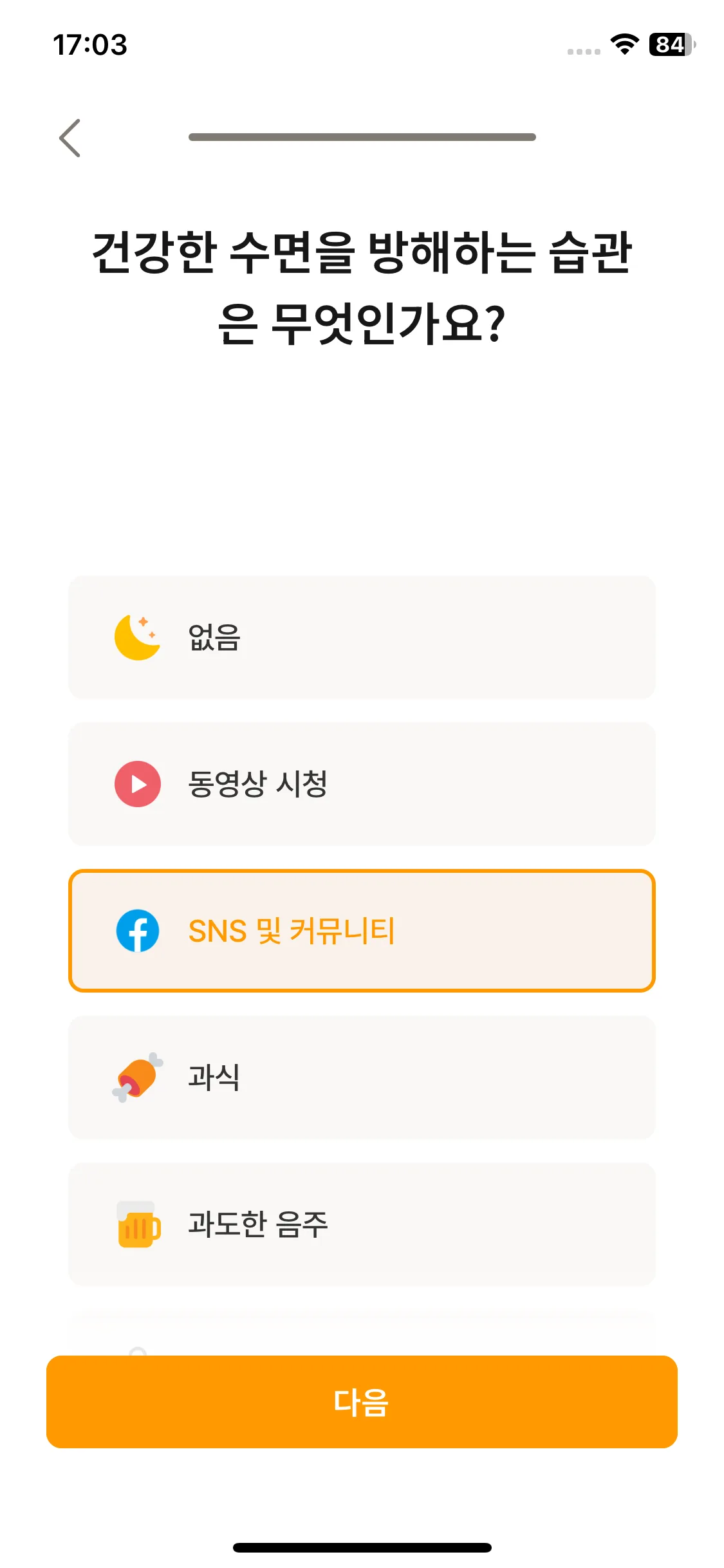Pick the 과도한 음주 option

(362, 1224)
